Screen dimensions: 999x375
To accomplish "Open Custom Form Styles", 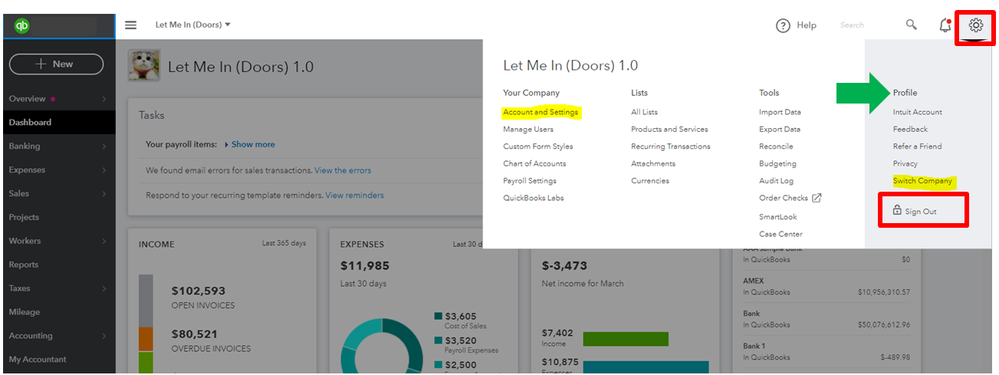I will tap(538, 146).
